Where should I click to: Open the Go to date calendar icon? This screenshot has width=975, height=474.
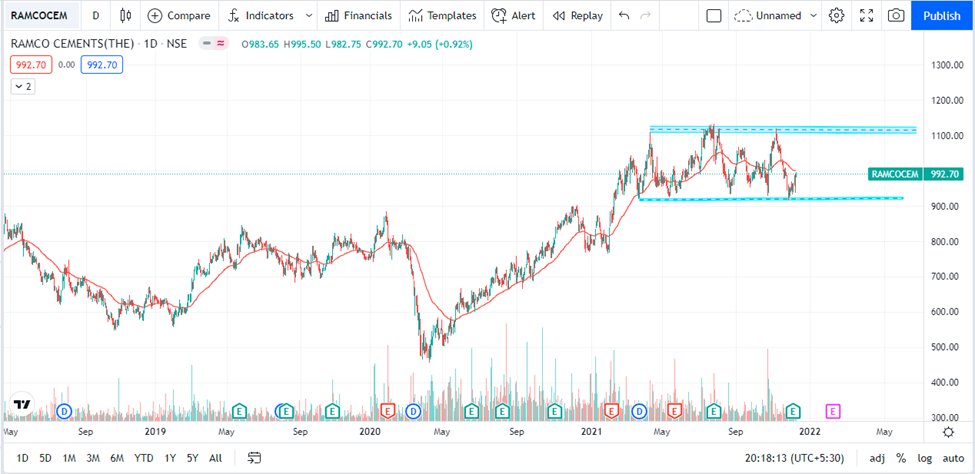click(254, 458)
